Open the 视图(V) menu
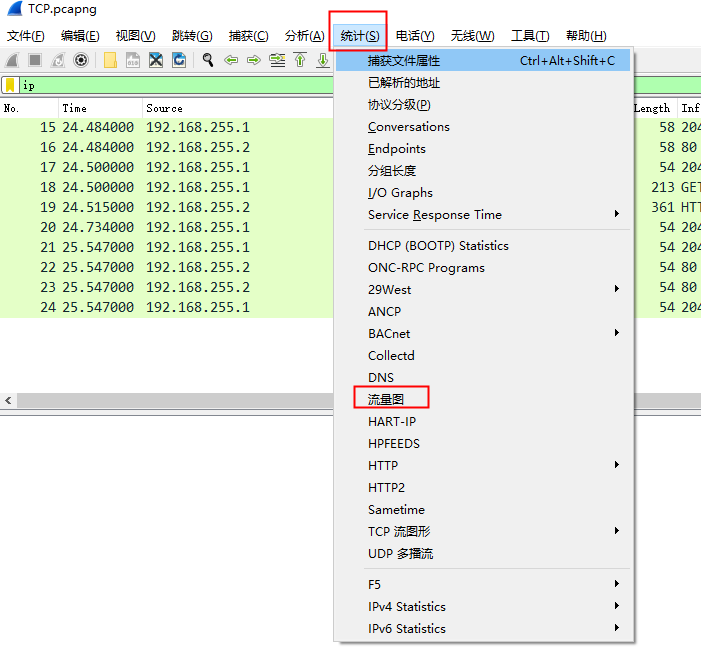The image size is (701, 663). coord(135,35)
